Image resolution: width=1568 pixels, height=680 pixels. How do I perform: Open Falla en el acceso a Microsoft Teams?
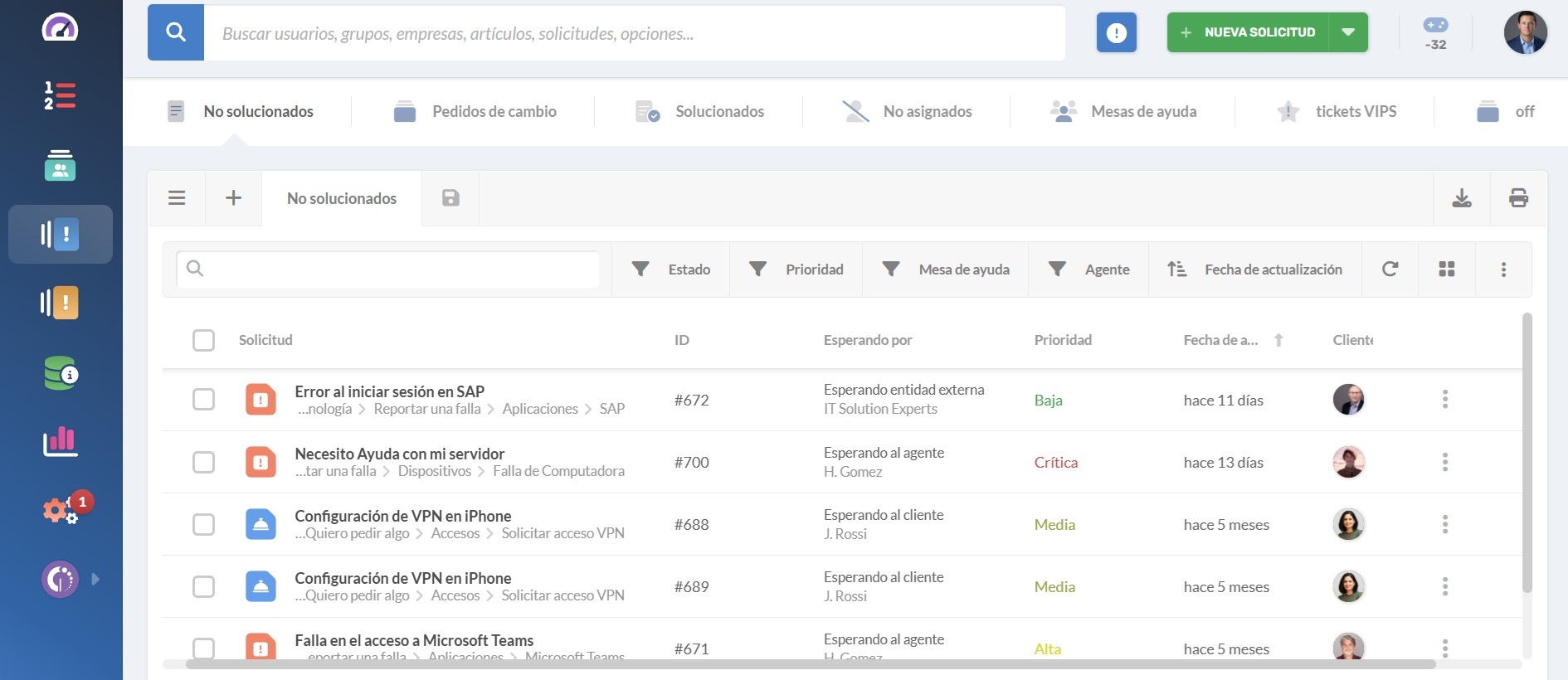point(414,640)
